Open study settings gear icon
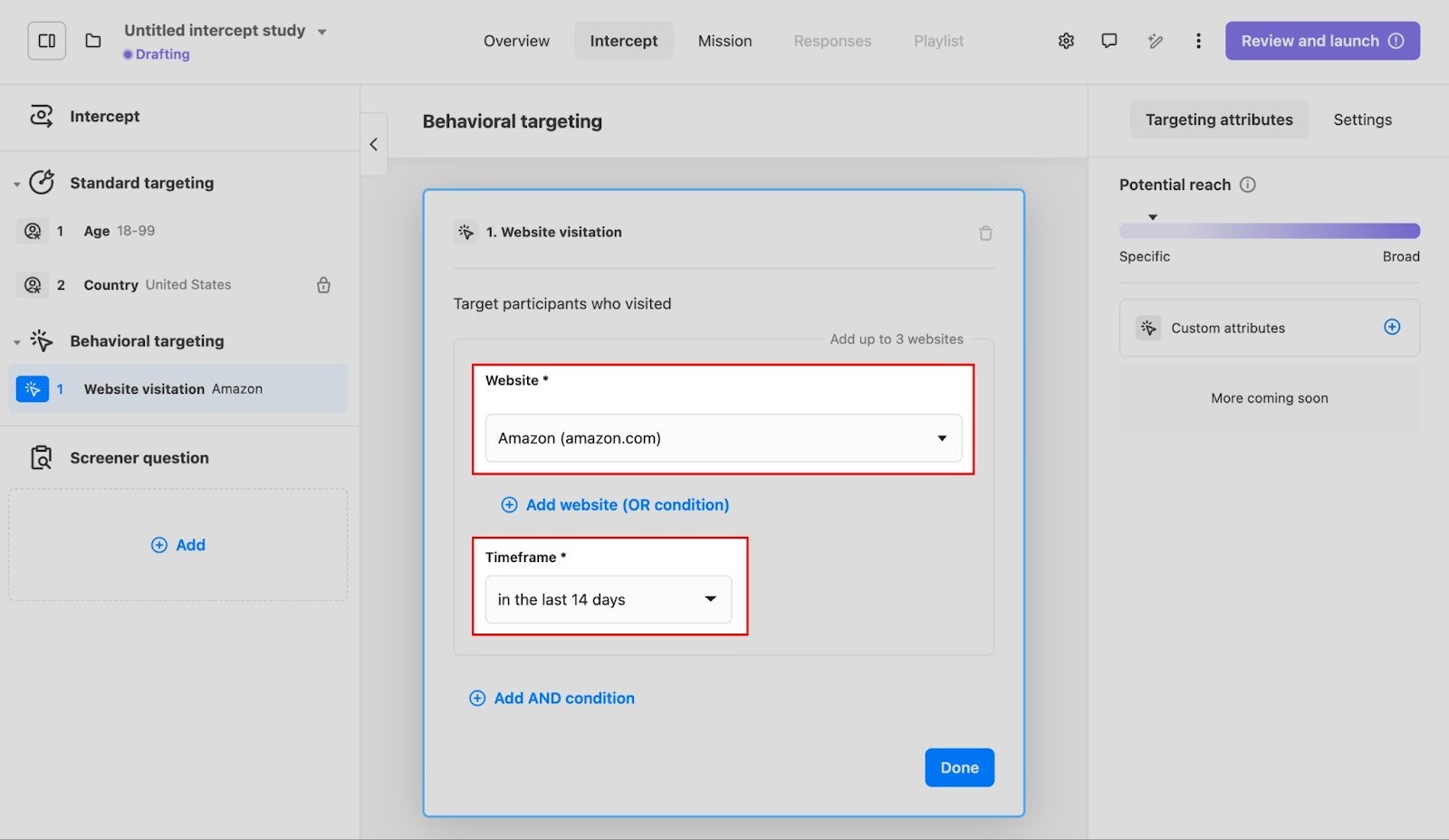This screenshot has width=1449, height=840. tap(1066, 41)
